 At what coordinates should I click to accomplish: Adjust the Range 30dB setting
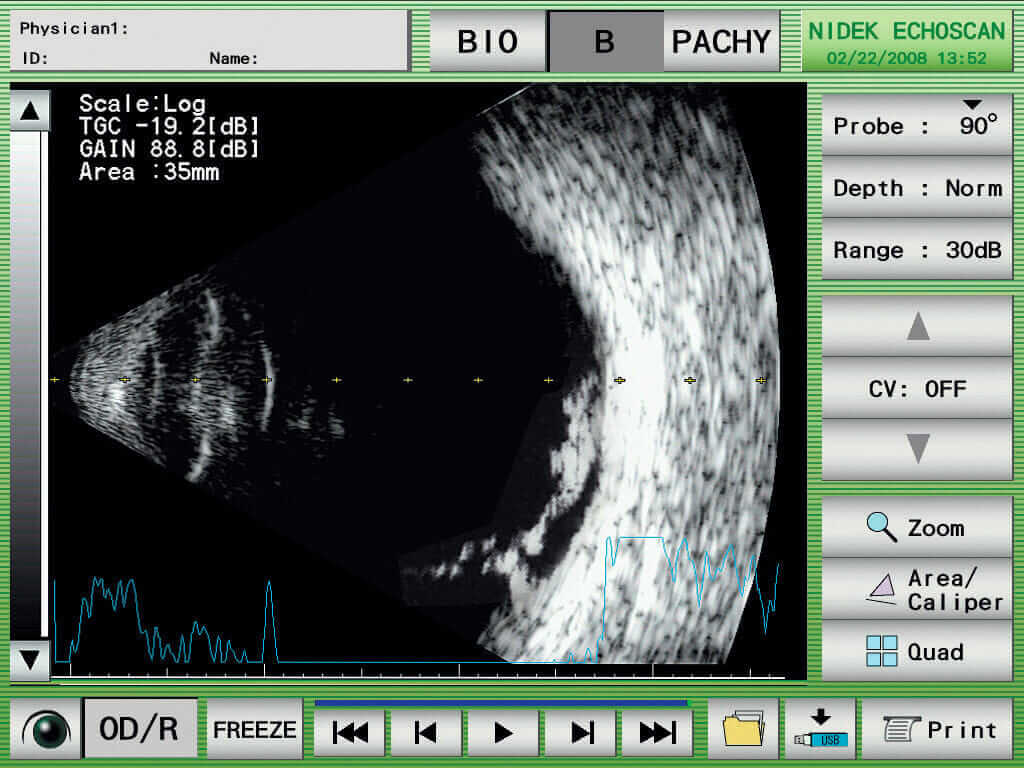917,250
